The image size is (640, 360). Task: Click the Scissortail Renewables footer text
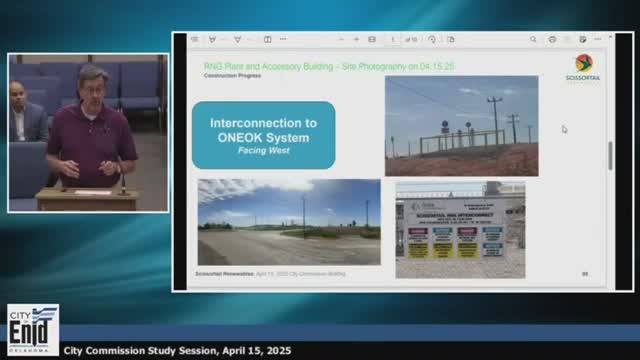pyautogui.click(x=270, y=274)
